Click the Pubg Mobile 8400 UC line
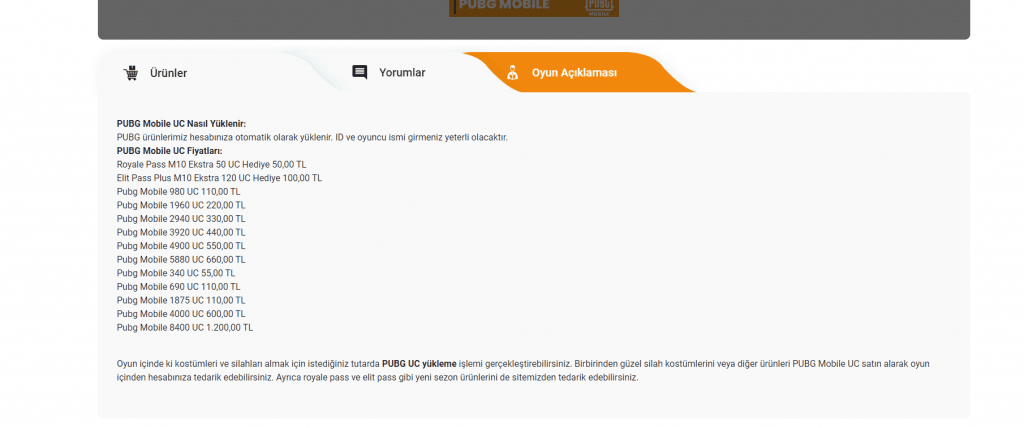The width and height of the screenshot is (1024, 428). [x=184, y=327]
